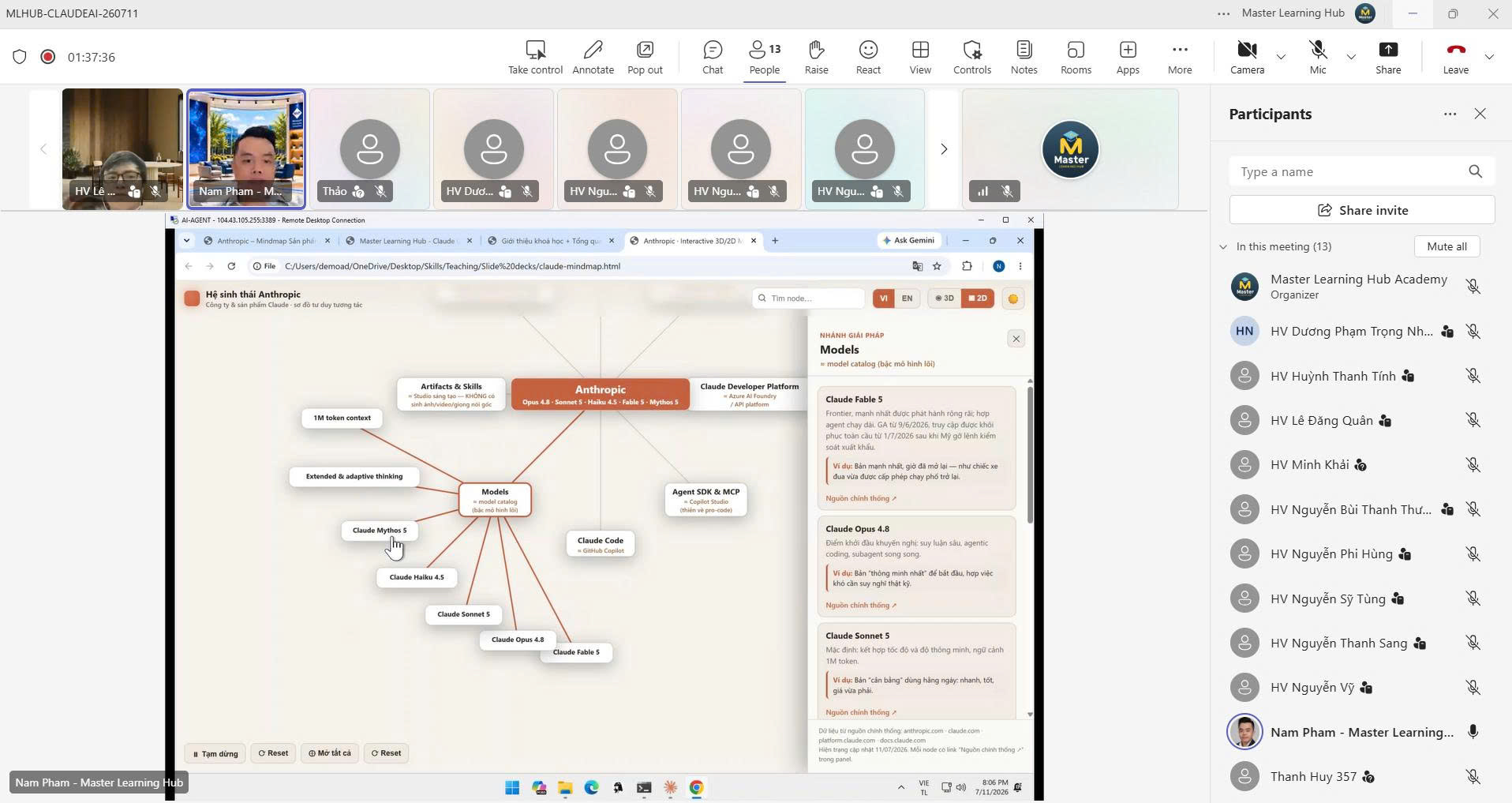
Task: Toggle the theme sun icon
Action: pyautogui.click(x=1013, y=298)
